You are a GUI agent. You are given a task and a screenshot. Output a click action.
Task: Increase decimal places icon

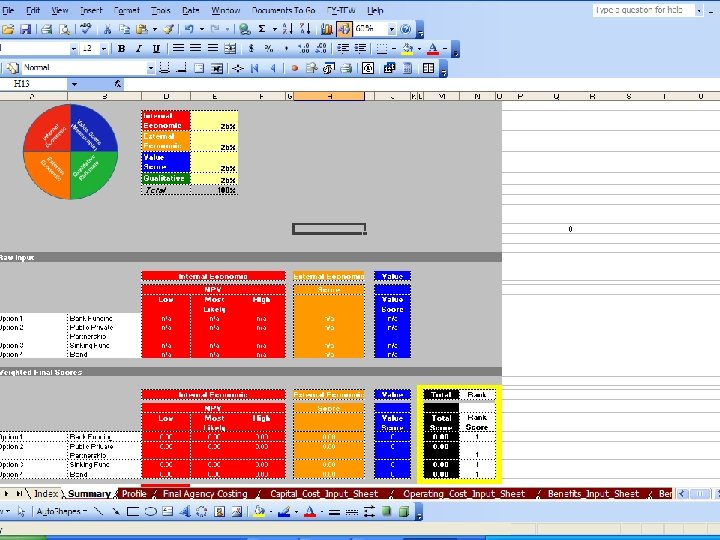pyautogui.click(x=304, y=49)
